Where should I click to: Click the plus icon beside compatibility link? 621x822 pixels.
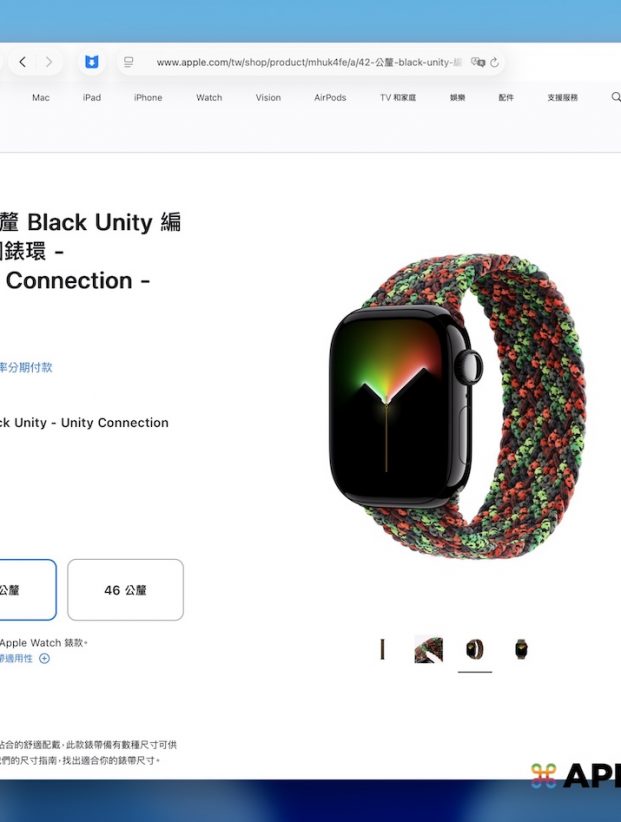(x=44, y=658)
